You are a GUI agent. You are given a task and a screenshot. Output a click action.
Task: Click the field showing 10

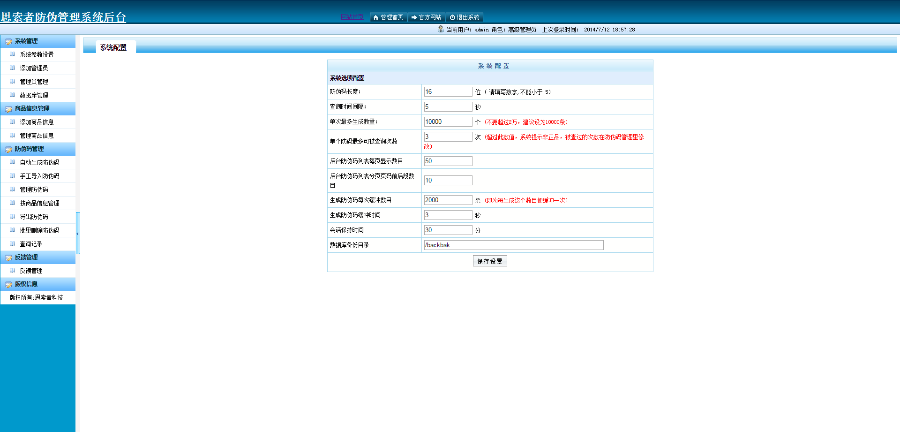point(448,180)
